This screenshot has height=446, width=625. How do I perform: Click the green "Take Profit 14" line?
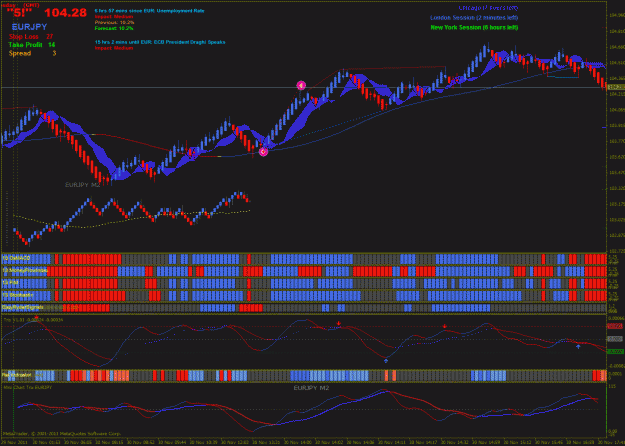(31, 45)
